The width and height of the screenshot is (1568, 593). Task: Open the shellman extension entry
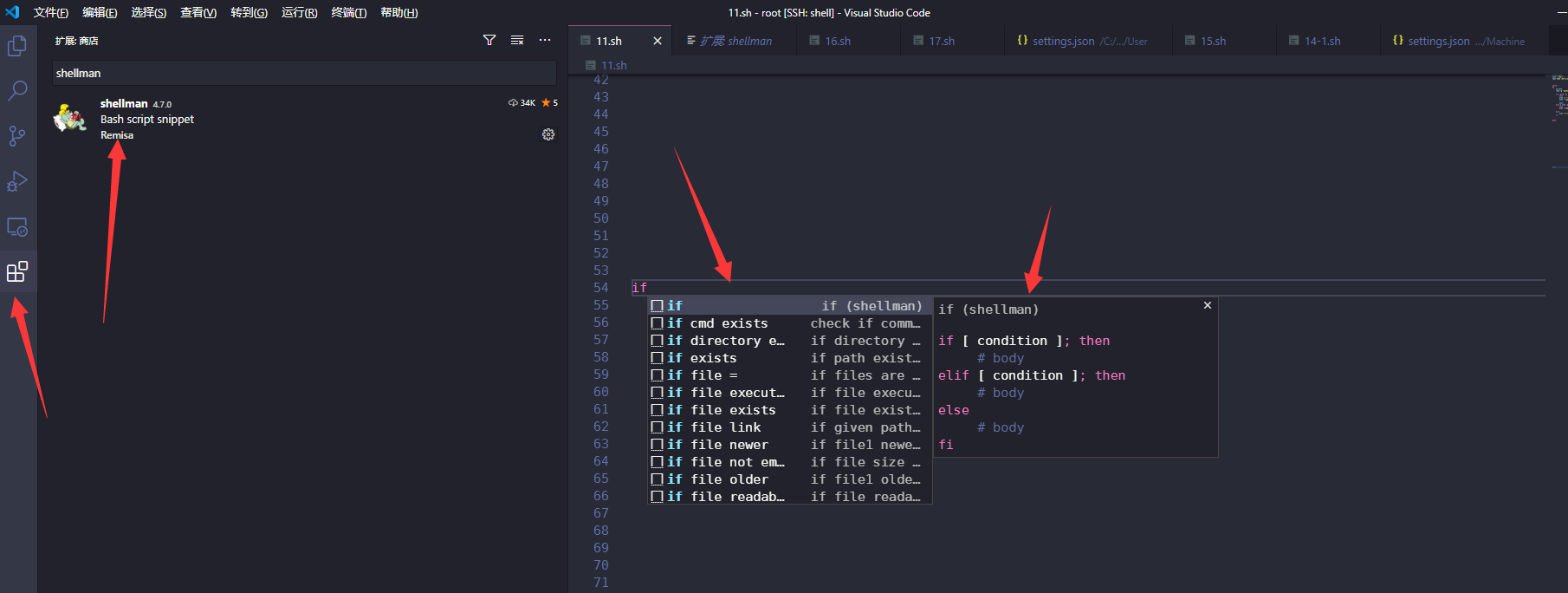pyautogui.click(x=304, y=119)
